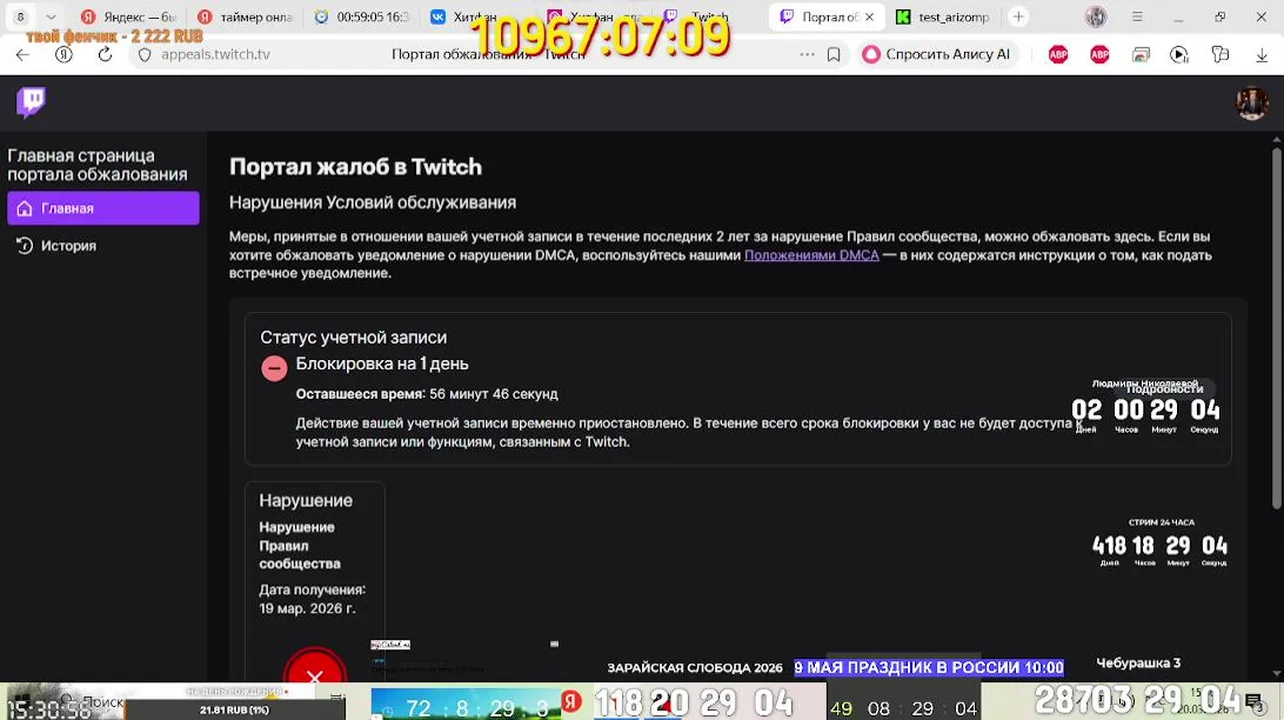Click the Yandex home 'Я' button beside back arrow
The image size is (1284, 720).
pos(63,55)
